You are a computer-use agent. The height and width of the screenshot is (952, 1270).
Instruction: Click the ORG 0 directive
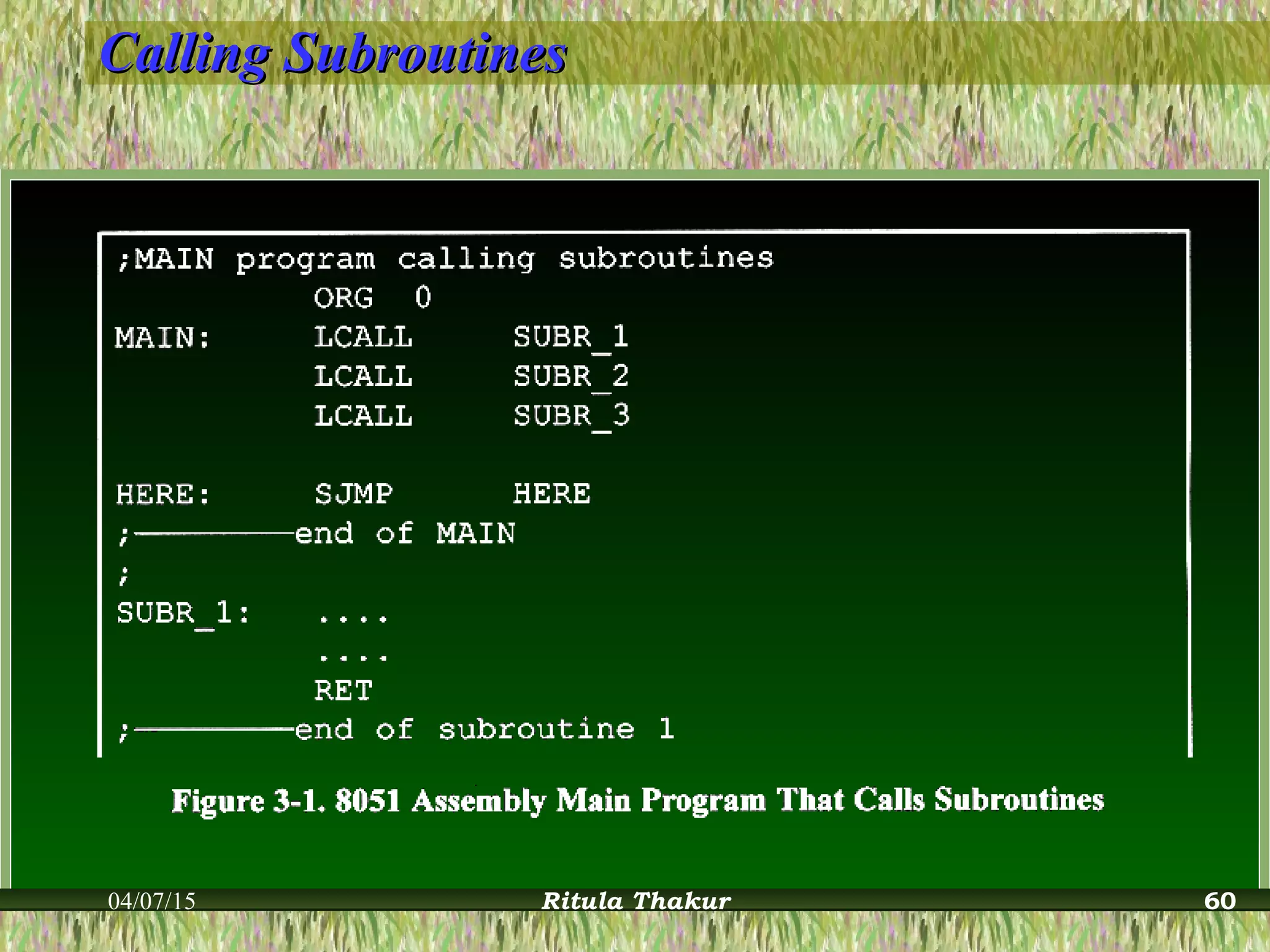tap(372, 297)
